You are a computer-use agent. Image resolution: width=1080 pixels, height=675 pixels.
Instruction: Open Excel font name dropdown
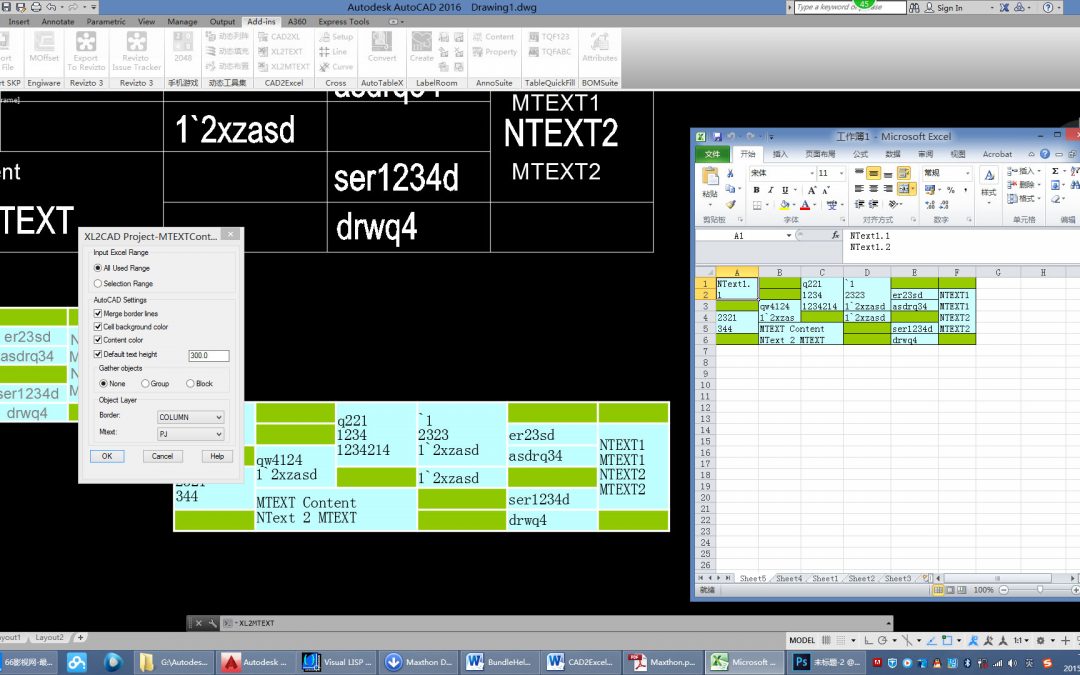pos(812,173)
